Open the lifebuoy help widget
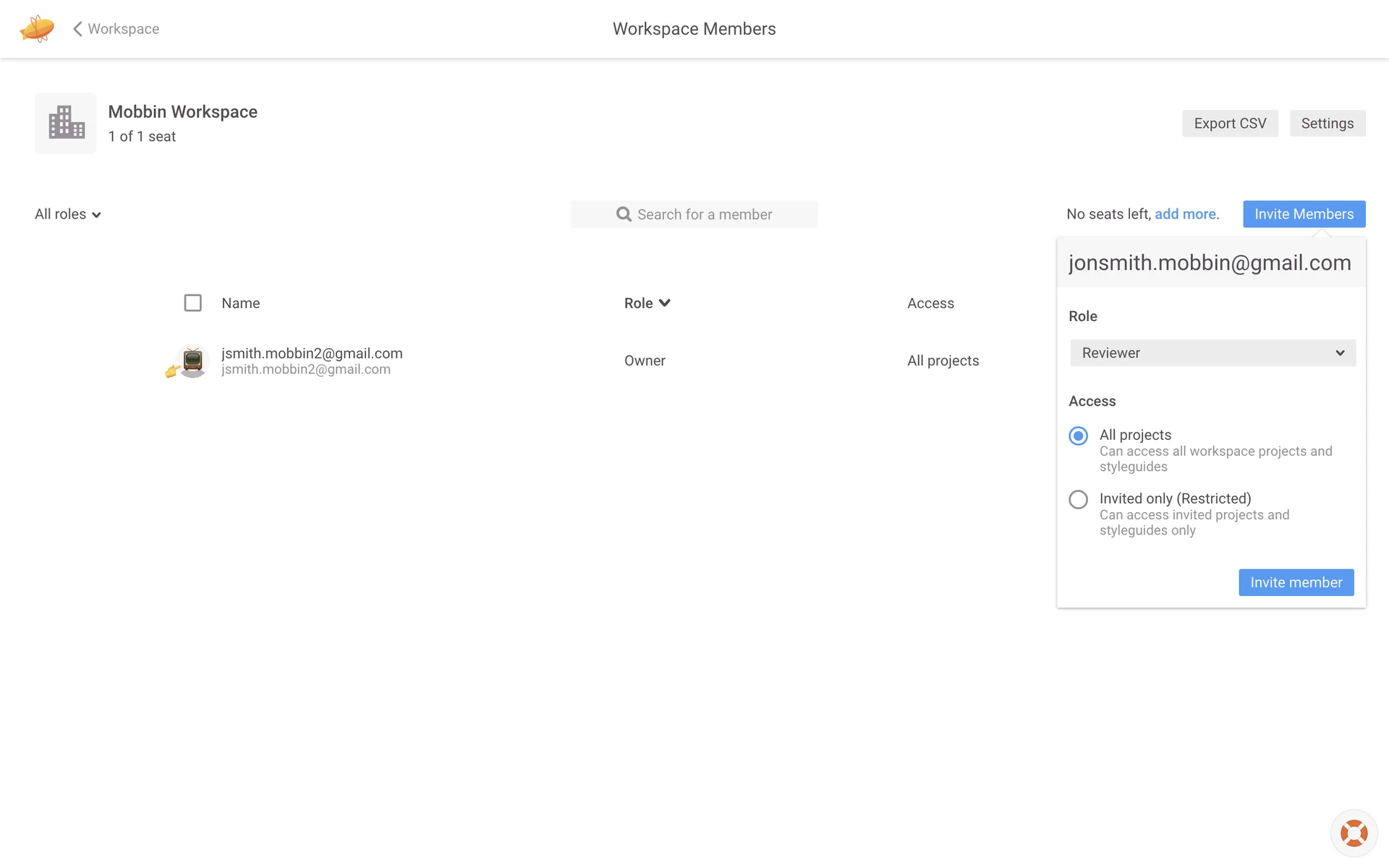1389x868 pixels. 1353,833
